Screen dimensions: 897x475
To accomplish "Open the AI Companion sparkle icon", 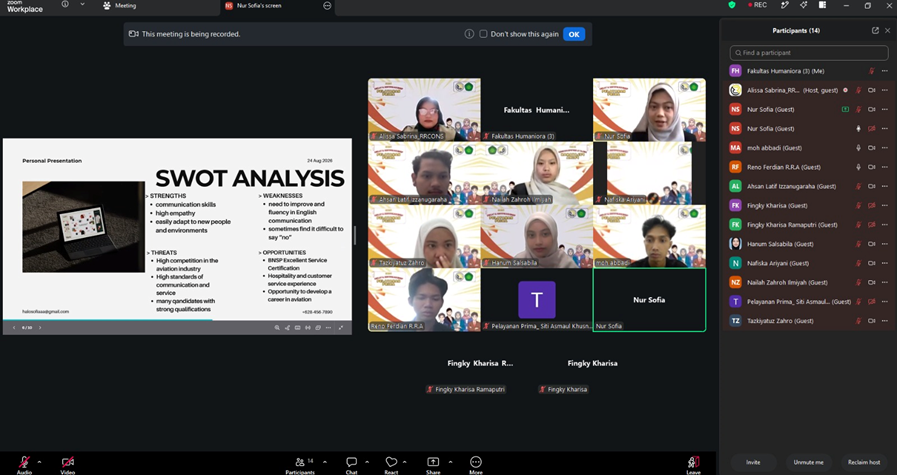I will coord(804,5).
